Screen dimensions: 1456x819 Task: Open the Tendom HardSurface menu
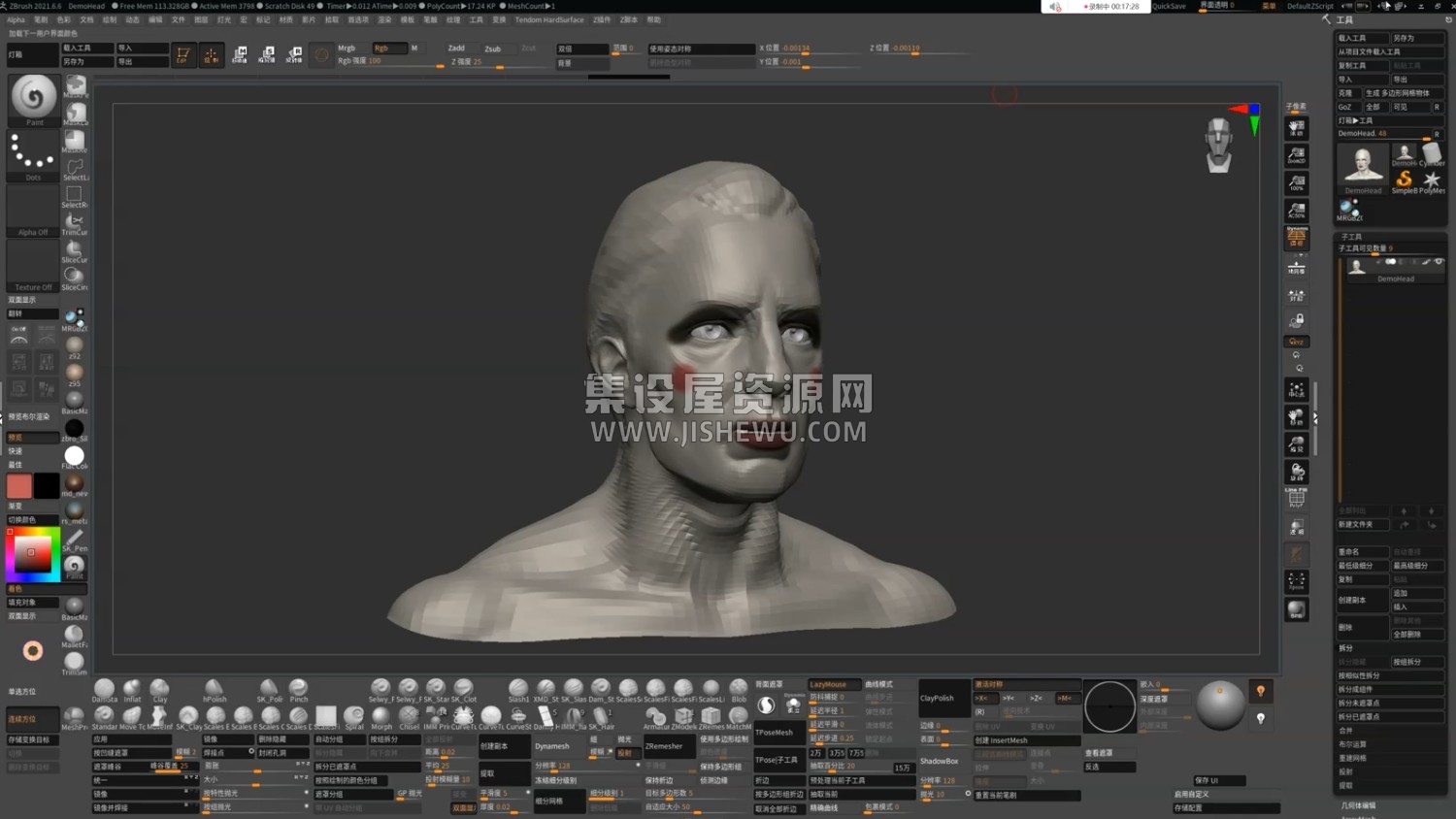[x=549, y=19]
